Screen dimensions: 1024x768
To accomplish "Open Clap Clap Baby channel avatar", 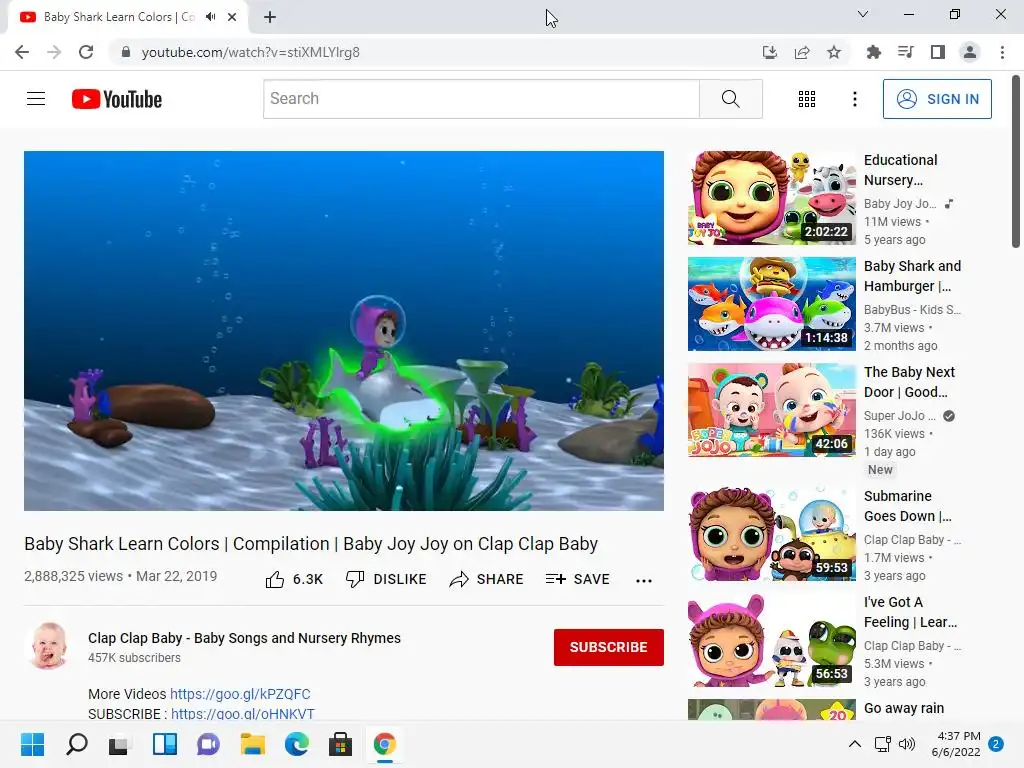I will click(x=49, y=646).
